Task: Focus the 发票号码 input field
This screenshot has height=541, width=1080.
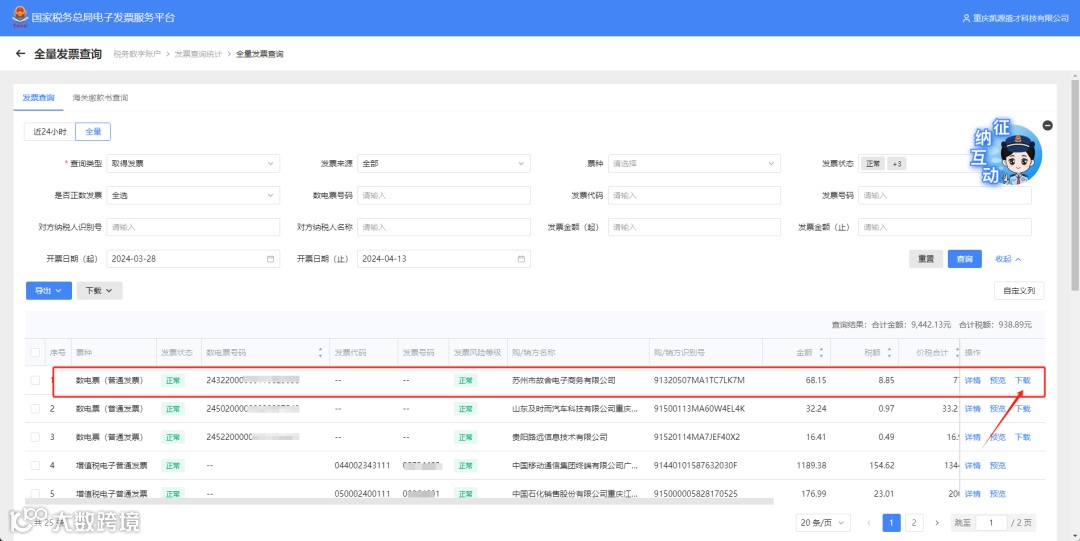Action: pyautogui.click(x=945, y=195)
